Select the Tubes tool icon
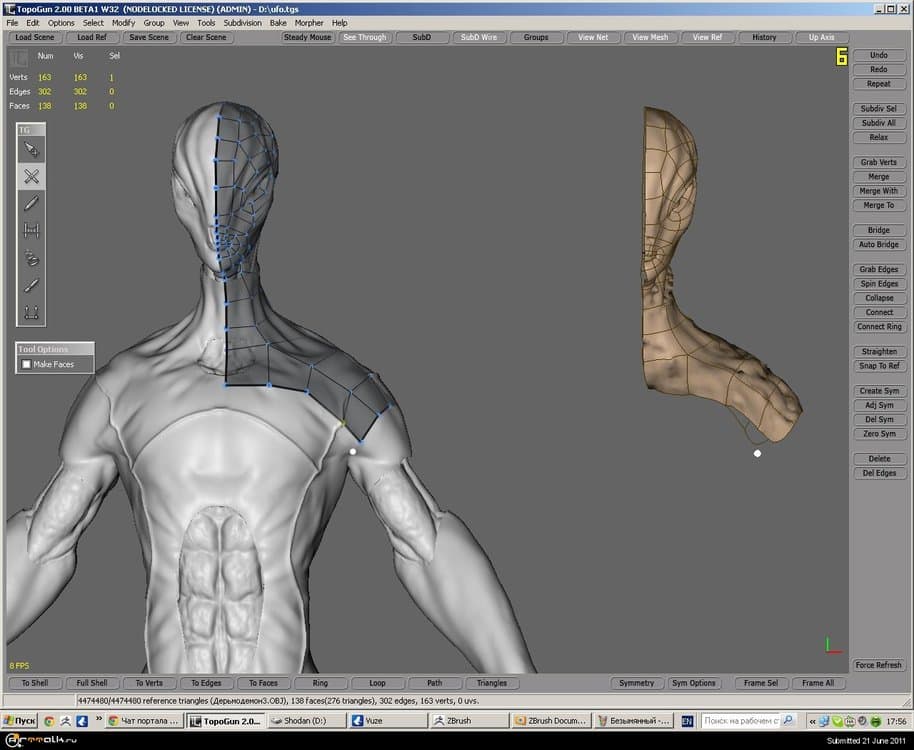Screen dimensions: 914x750 point(31,258)
